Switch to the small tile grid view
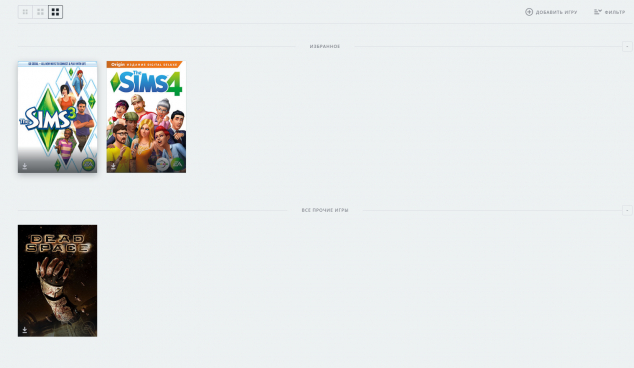The image size is (634, 368). point(25,12)
